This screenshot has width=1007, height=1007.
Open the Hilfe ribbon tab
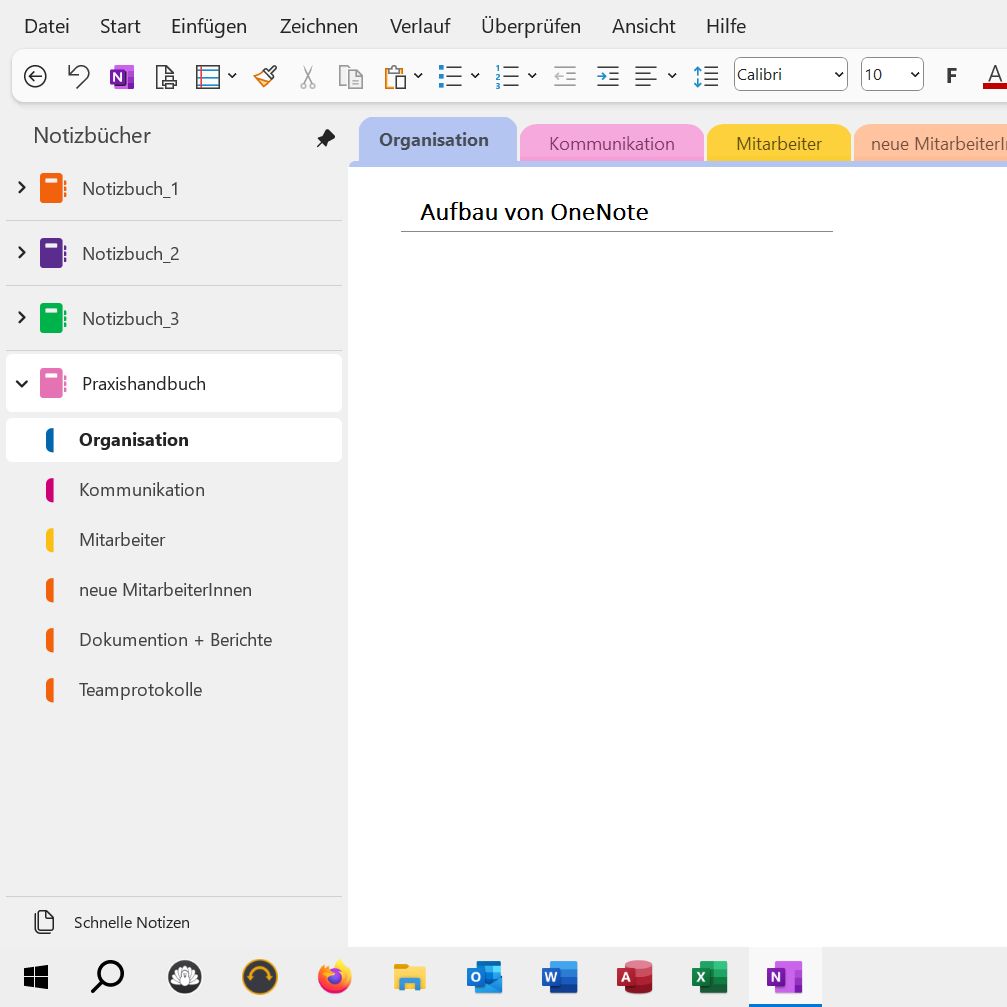click(x=726, y=26)
